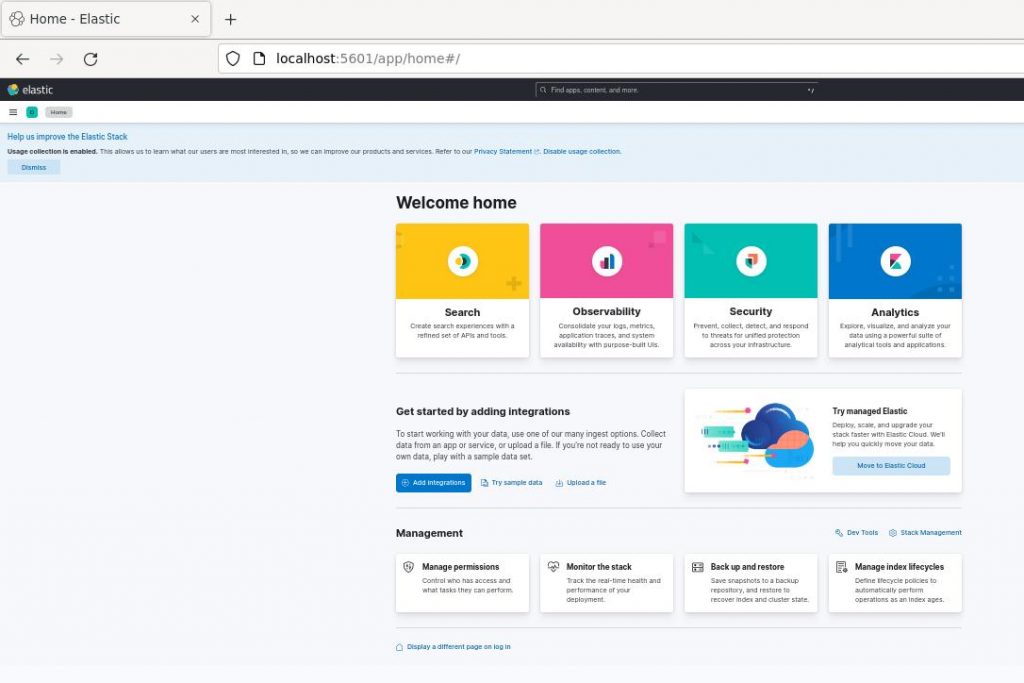The image size is (1024, 683).
Task: Focus the Find apps, content, and more field
Action: click(677, 90)
